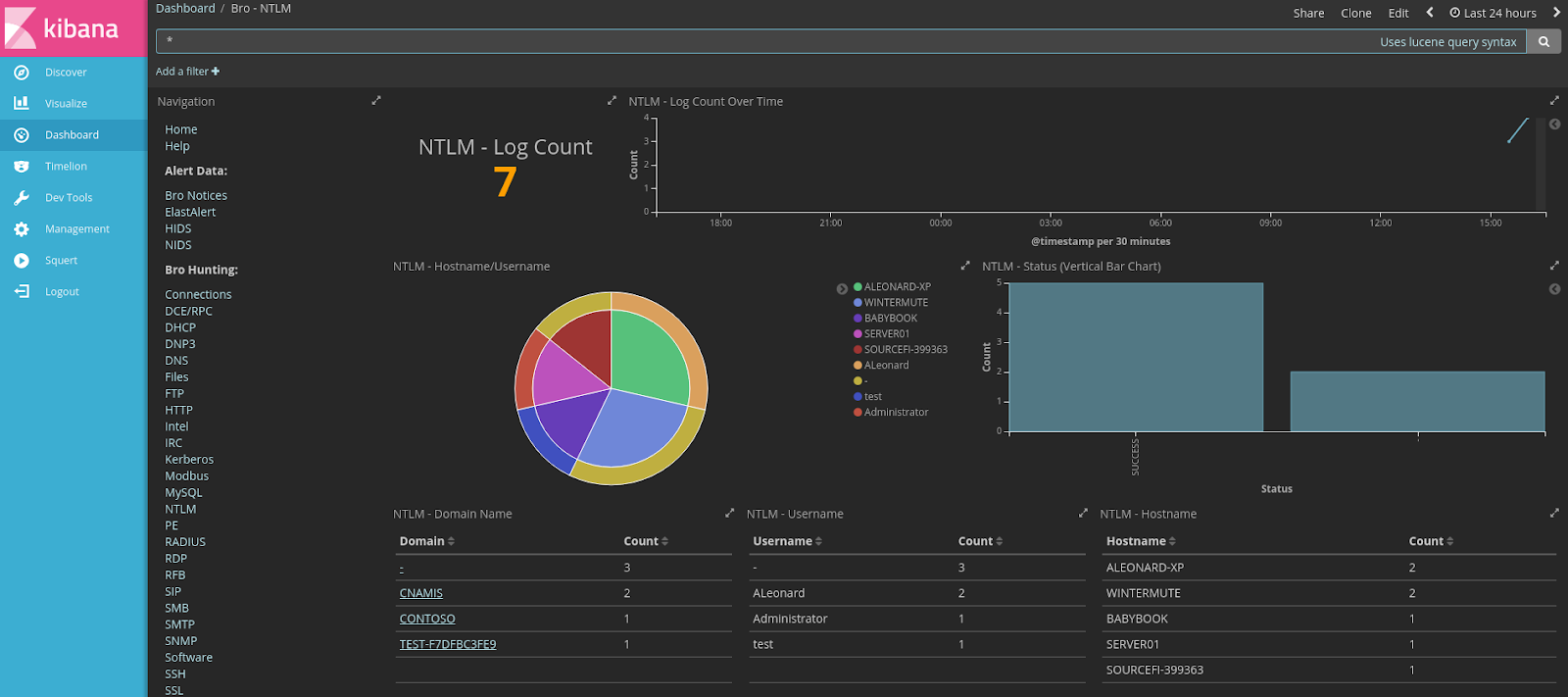This screenshot has width=1568, height=697.
Task: Expand the Hostname/Username pie chart panel
Action: coord(965,266)
